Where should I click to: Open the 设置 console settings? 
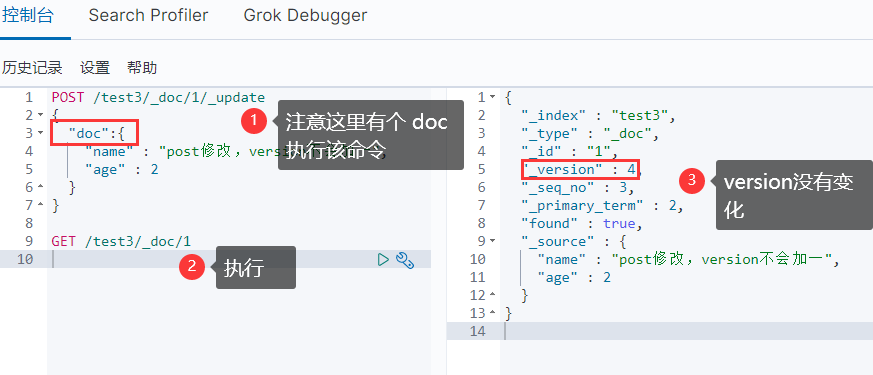(95, 68)
